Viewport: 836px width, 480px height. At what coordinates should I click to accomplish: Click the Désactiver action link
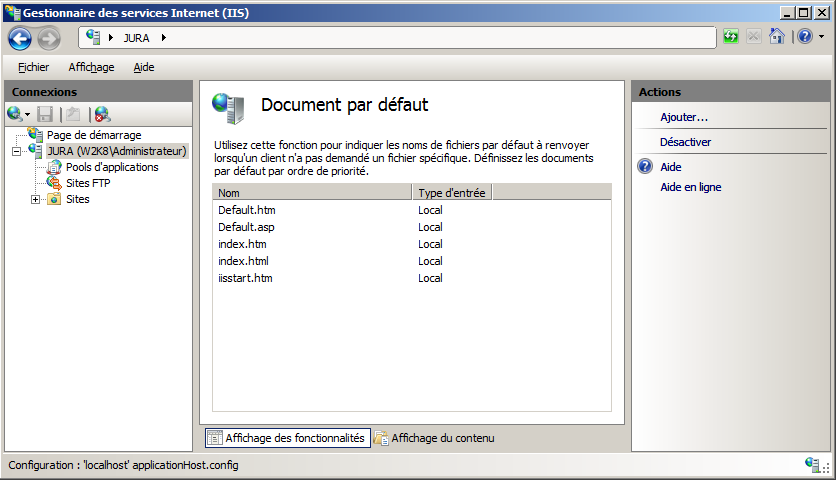685,142
